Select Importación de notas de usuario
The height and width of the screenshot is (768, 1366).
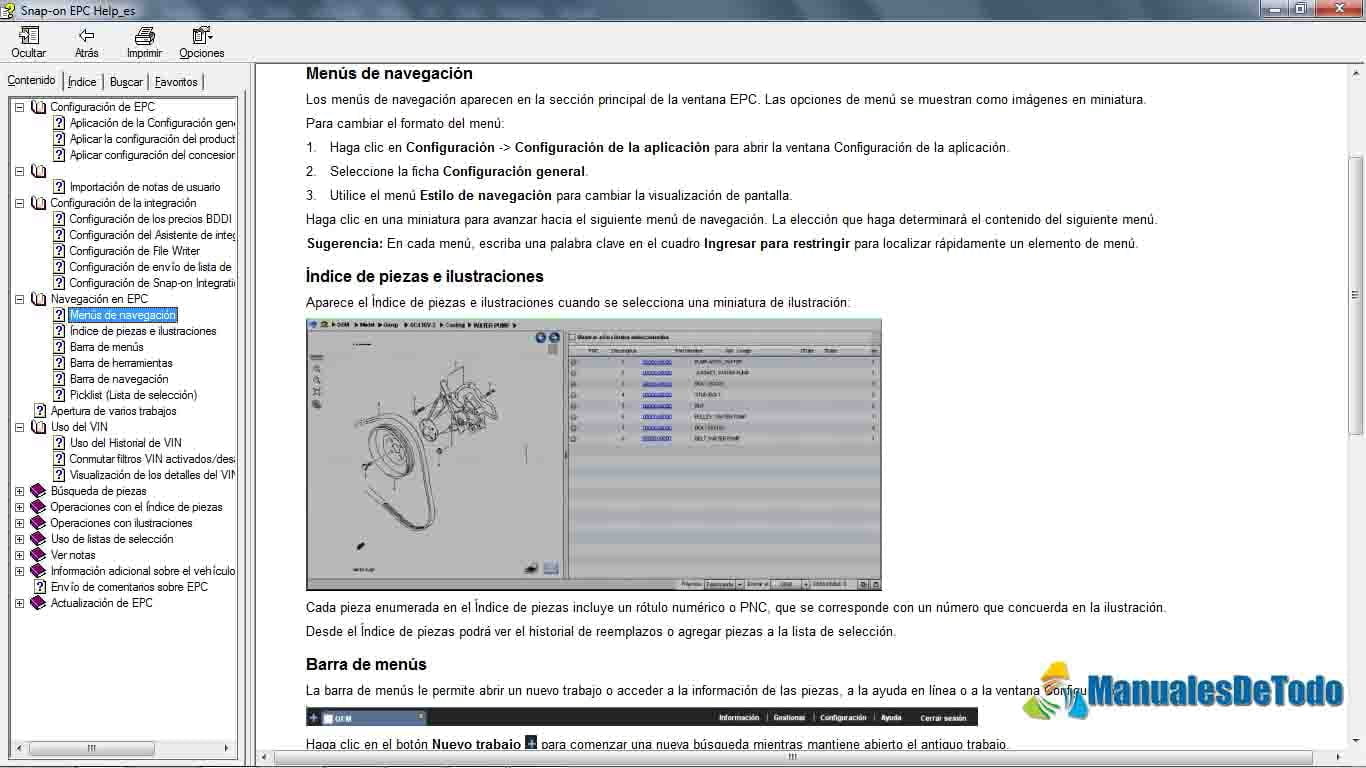[x=145, y=187]
